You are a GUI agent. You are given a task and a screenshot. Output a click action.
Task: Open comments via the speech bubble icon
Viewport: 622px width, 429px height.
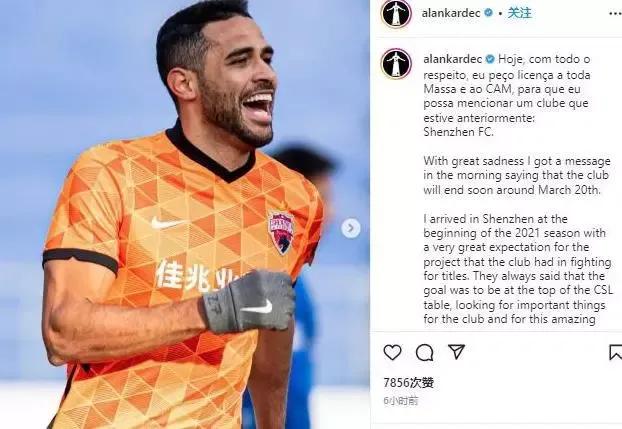[424, 352]
